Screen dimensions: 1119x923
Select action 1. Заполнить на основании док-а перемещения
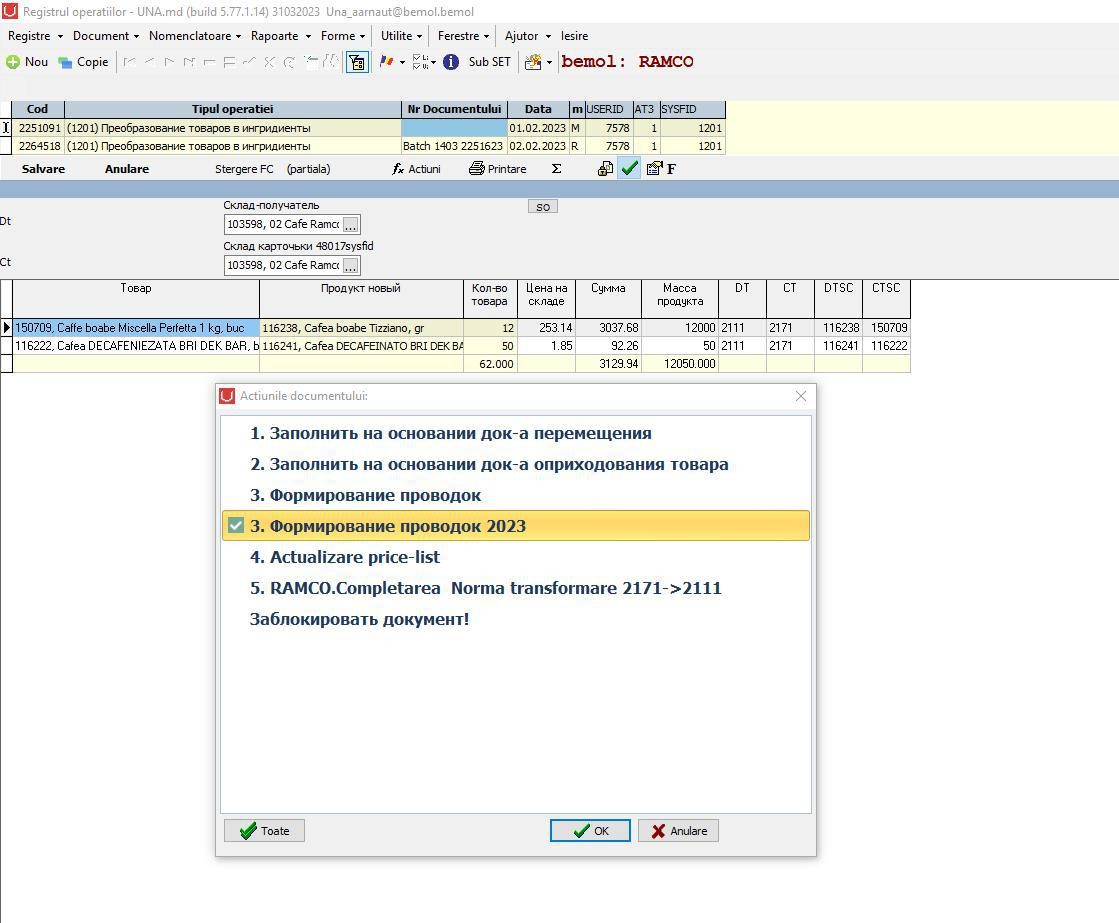[x=516, y=433]
